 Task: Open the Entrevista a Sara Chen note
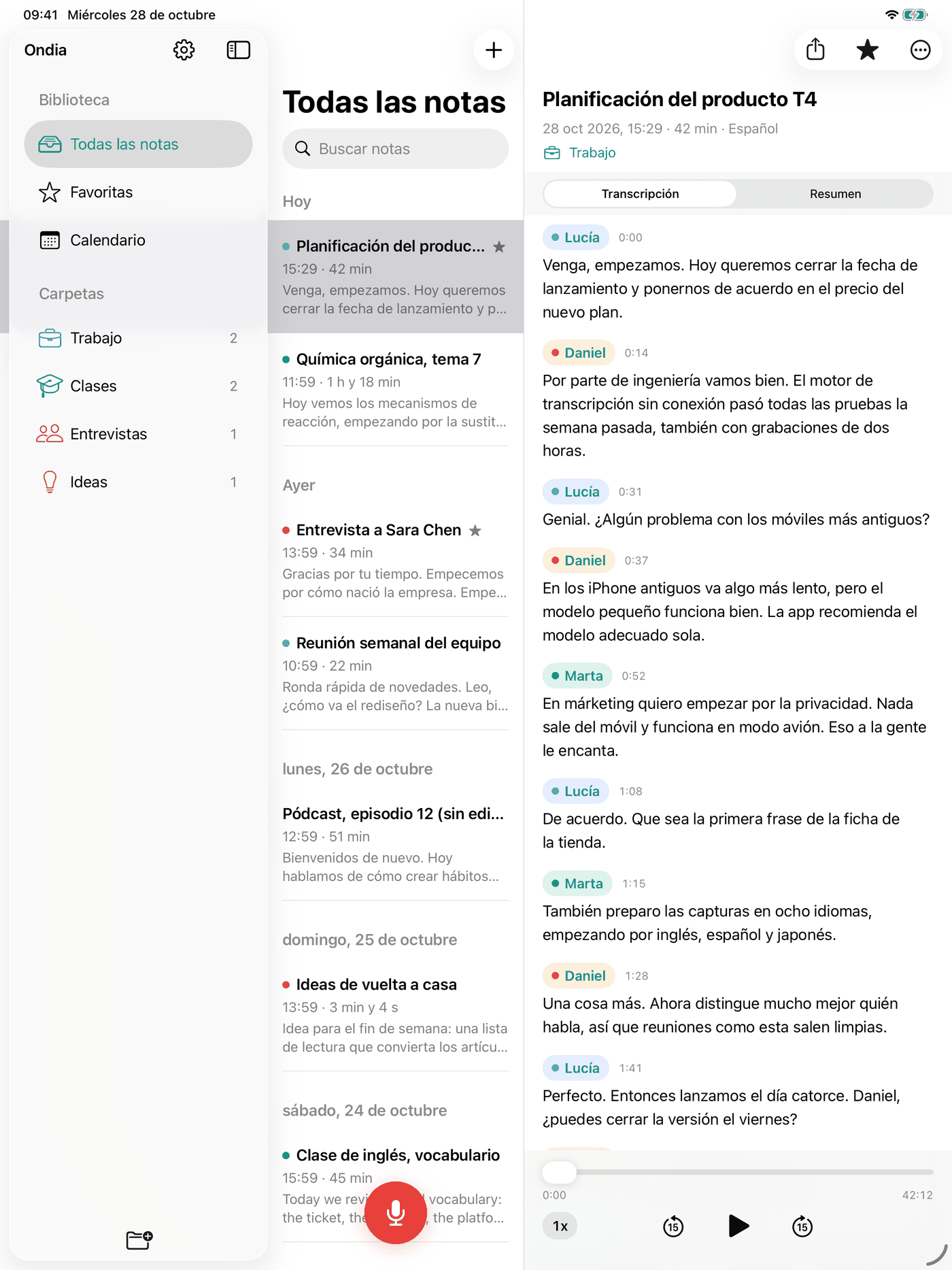[395, 561]
